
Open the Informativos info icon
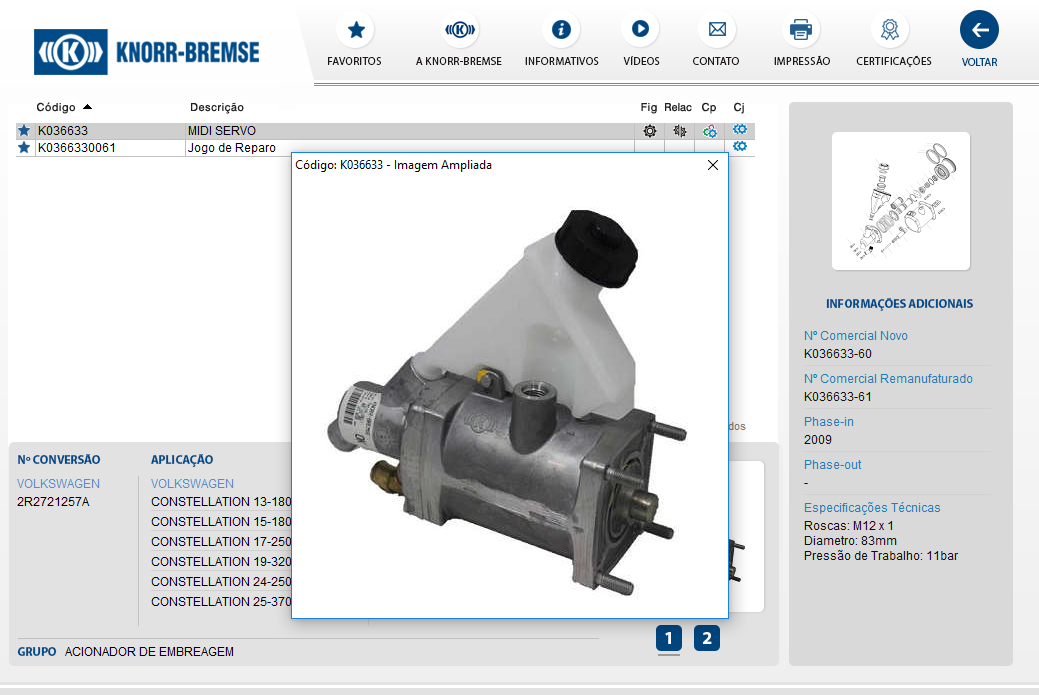point(561,31)
